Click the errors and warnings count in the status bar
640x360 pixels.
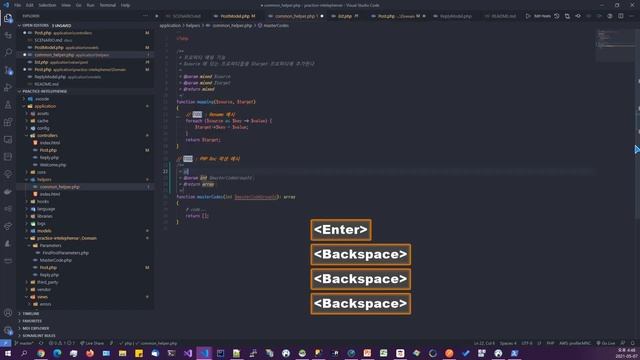tap(62, 343)
